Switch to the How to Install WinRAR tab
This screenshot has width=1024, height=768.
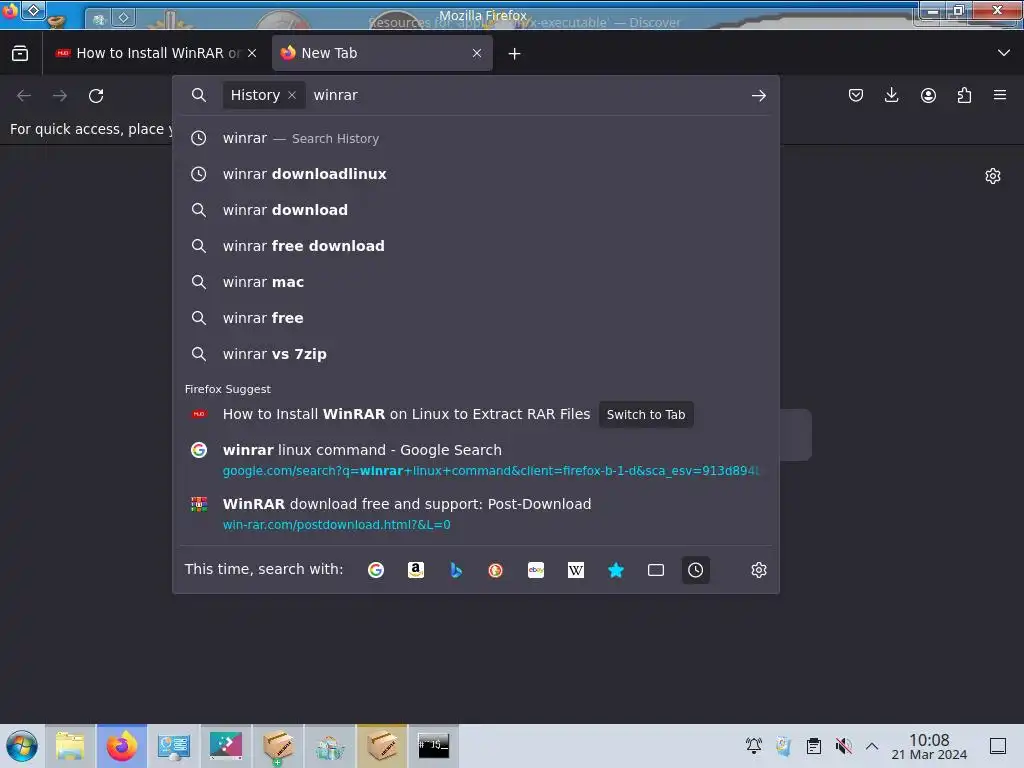[156, 53]
